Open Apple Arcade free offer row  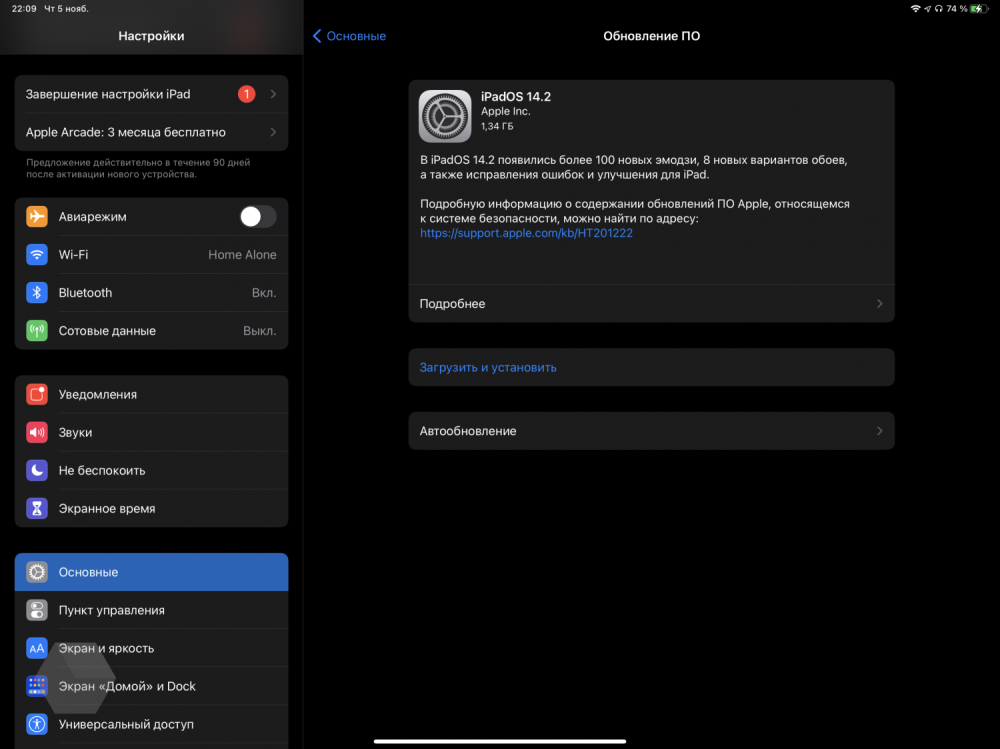[x=151, y=132]
